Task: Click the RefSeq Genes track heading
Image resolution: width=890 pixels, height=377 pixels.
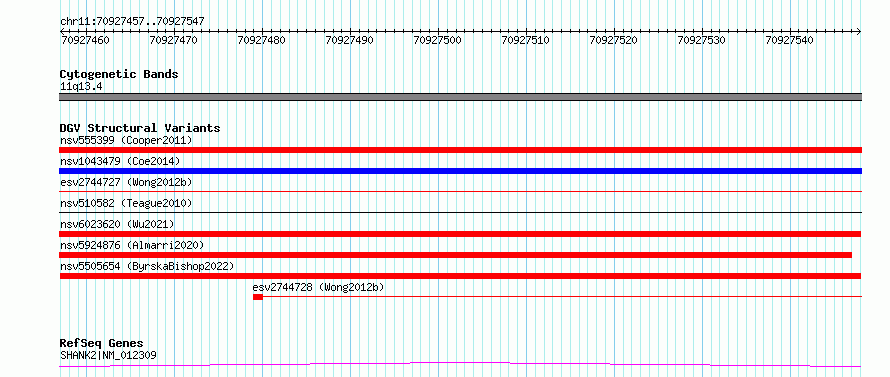Action: pos(102,344)
